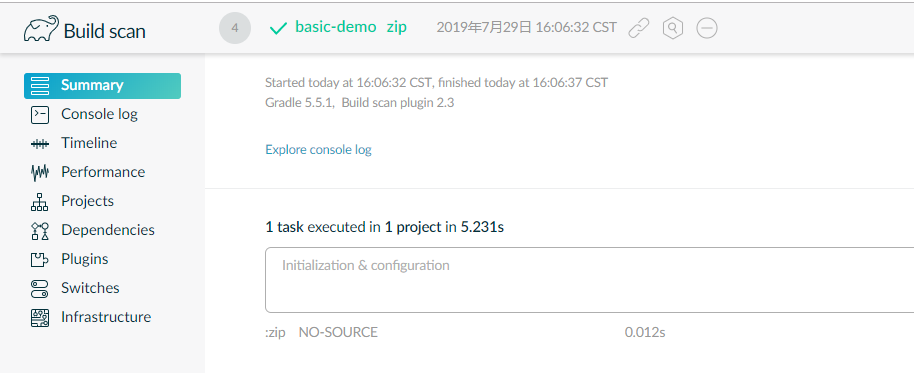Select the Initialization & configuration bar
914x373 pixels.
[589, 280]
